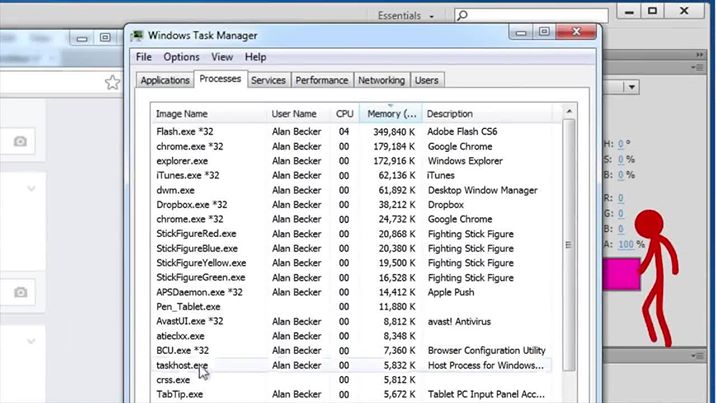Viewport: 716px width, 403px height.
Task: Click the 349,840 K memory value
Action: click(x=394, y=131)
